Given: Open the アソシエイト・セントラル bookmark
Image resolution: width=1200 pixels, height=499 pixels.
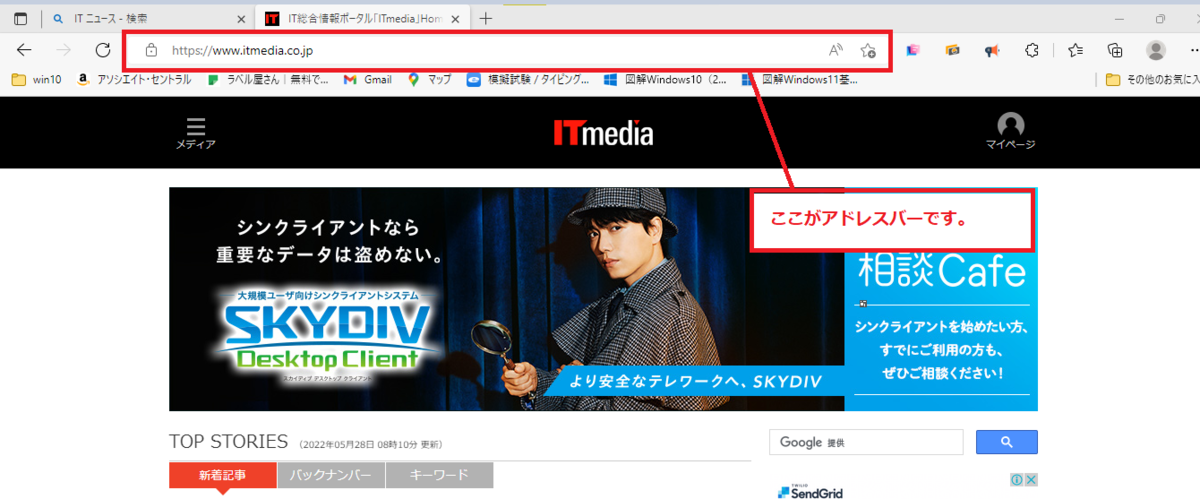Looking at the screenshot, I should coord(134,80).
